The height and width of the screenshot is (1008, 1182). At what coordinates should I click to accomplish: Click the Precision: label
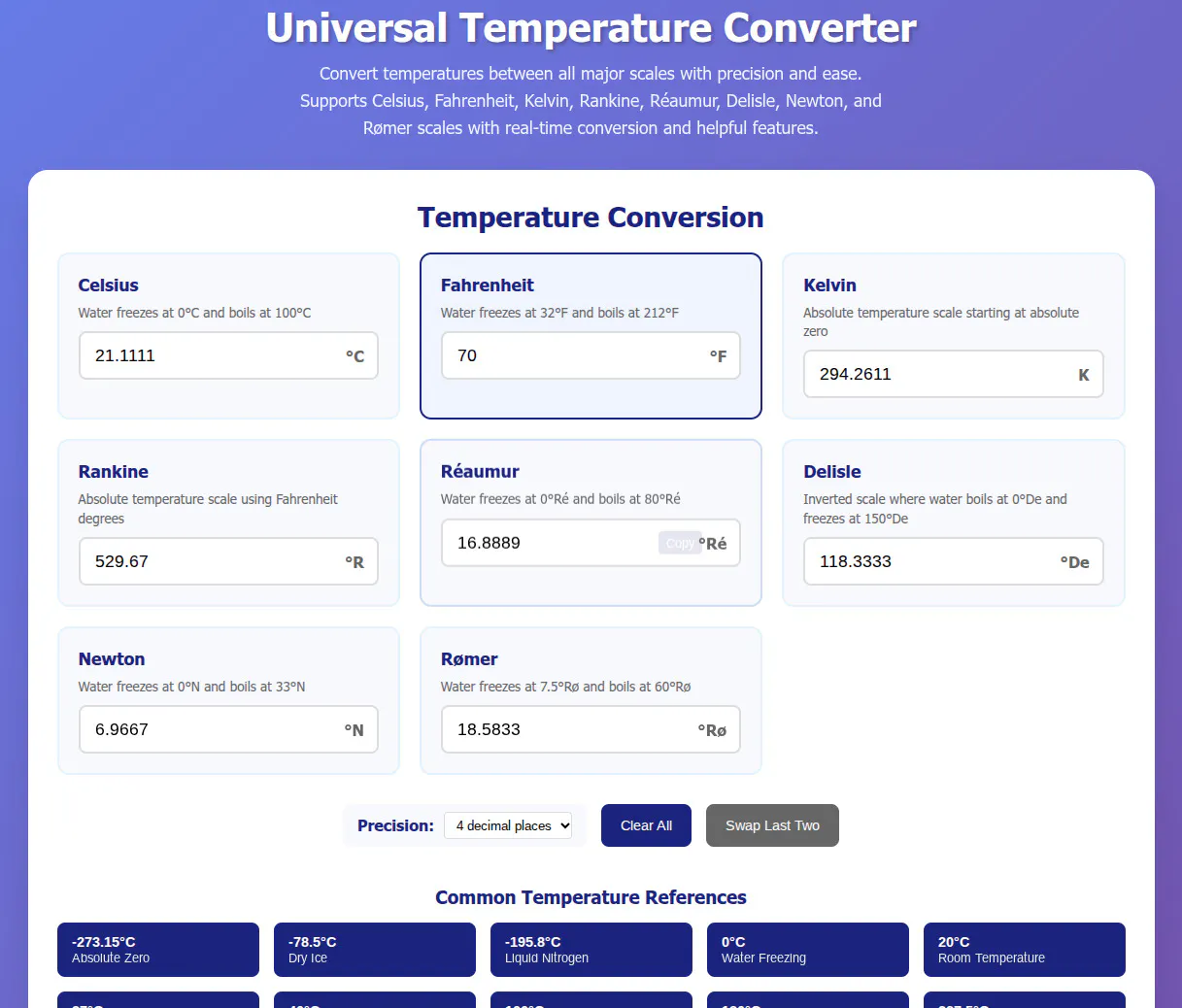point(395,825)
